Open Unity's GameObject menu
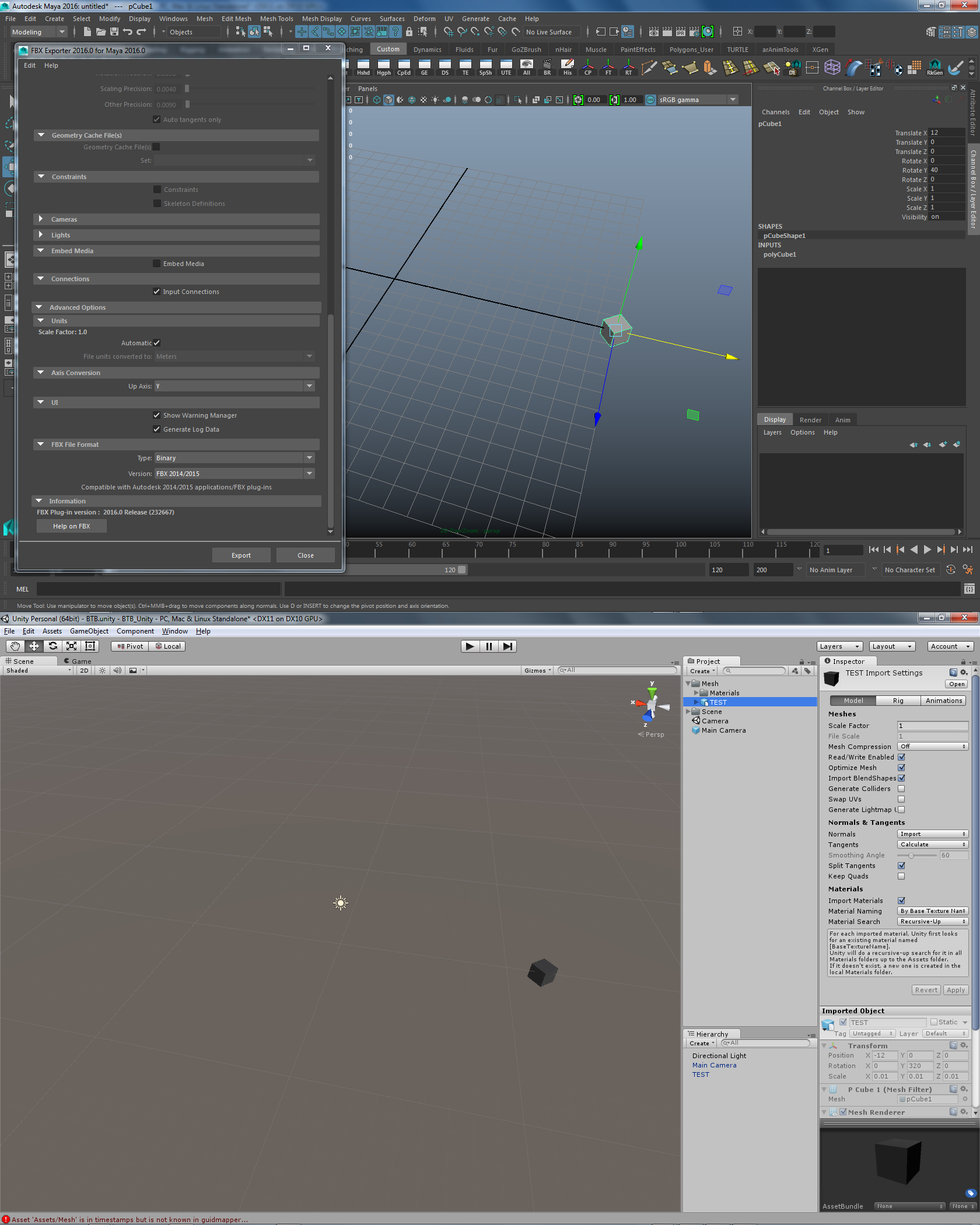This screenshot has height=1225, width=980. click(x=89, y=631)
